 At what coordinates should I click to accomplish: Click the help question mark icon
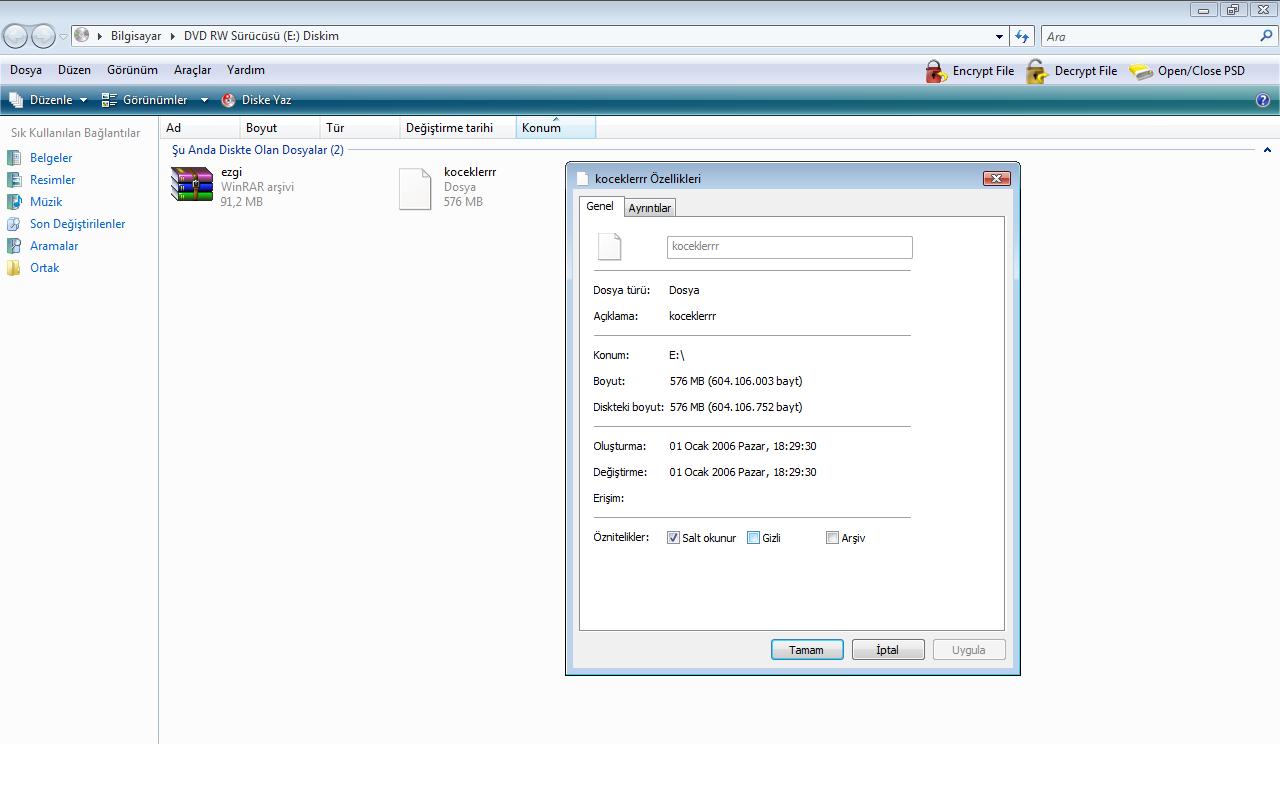(1263, 100)
